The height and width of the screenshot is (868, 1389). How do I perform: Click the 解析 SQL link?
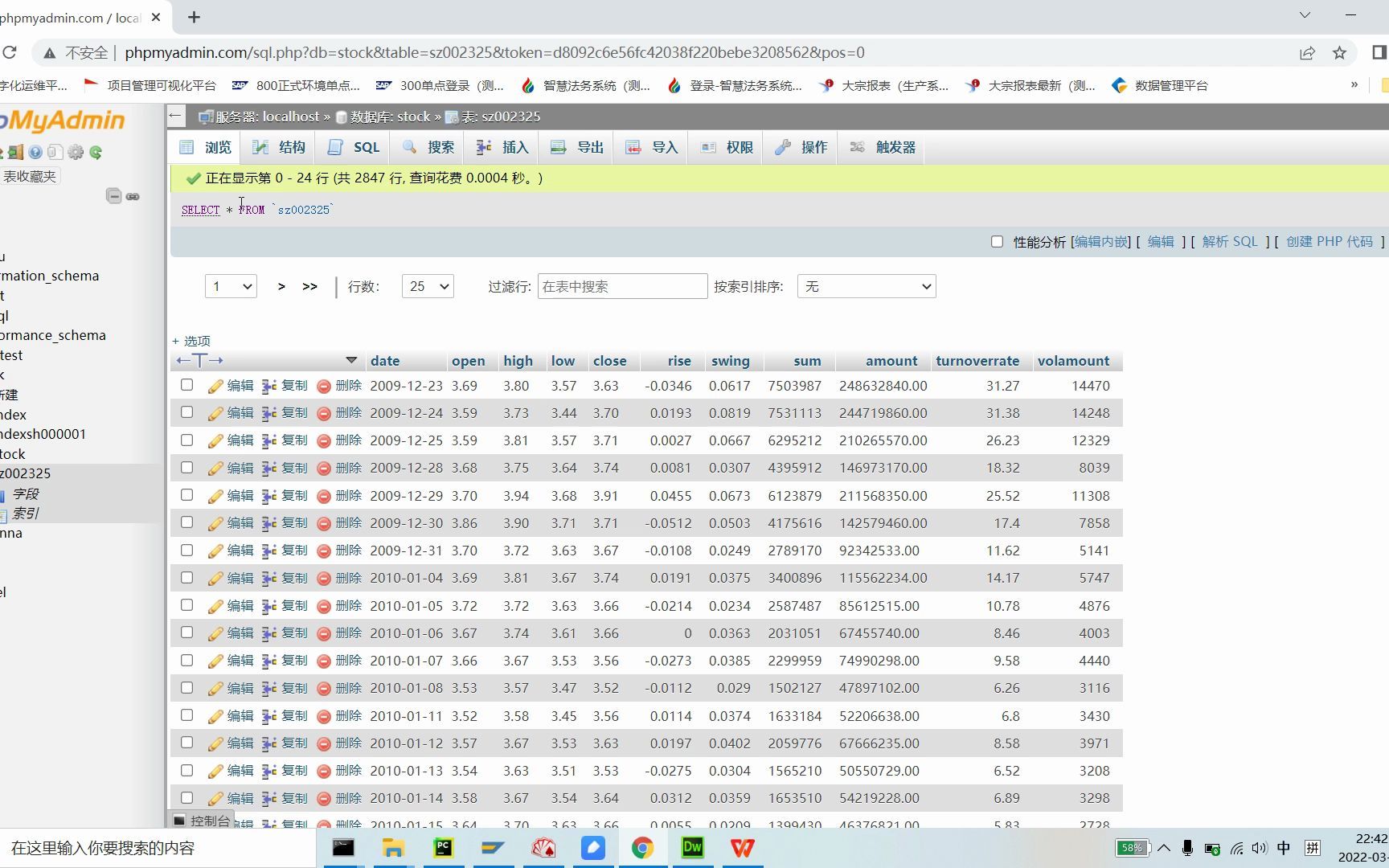coord(1231,241)
